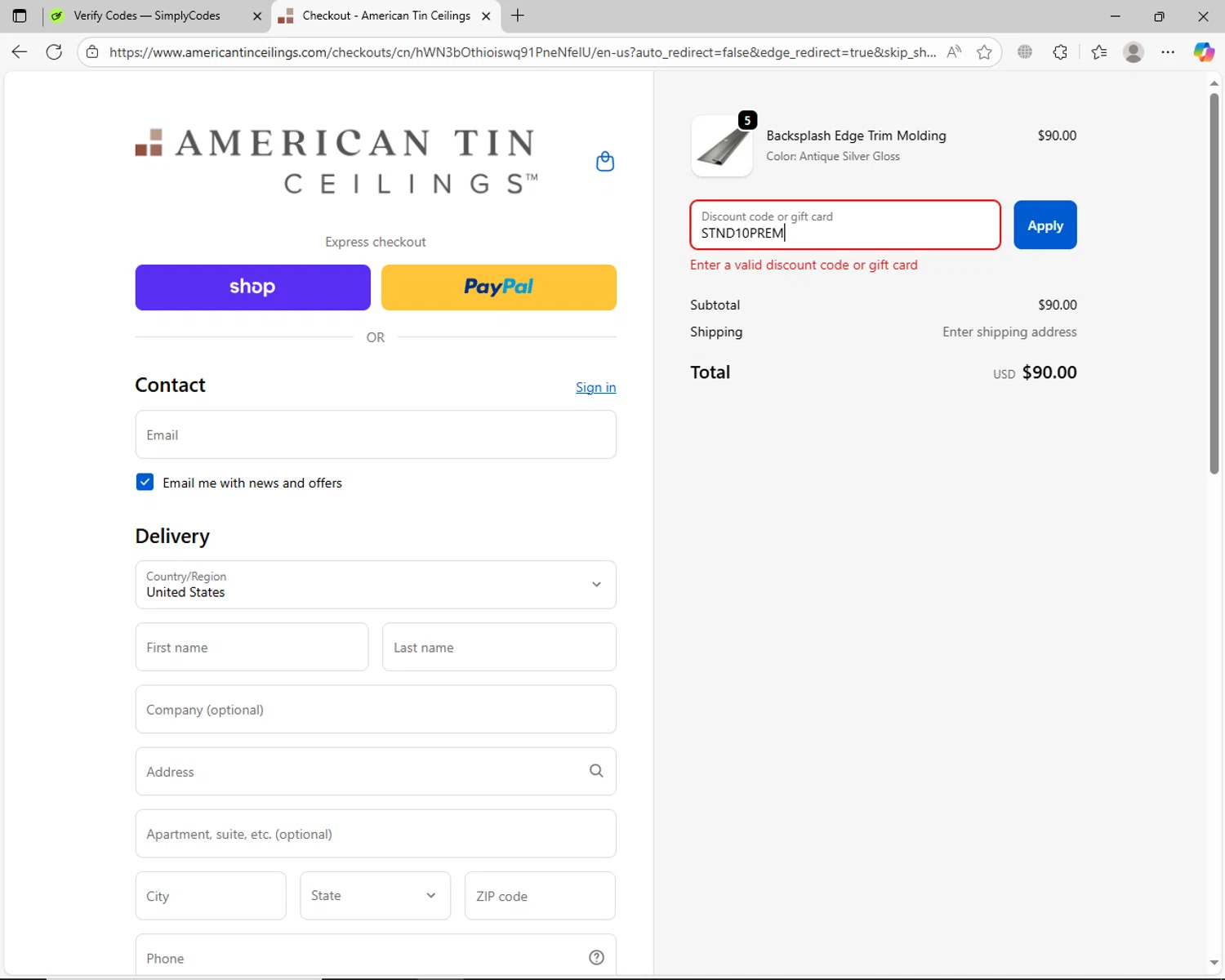
Task: Focus the ZIP code field
Action: coord(540,896)
